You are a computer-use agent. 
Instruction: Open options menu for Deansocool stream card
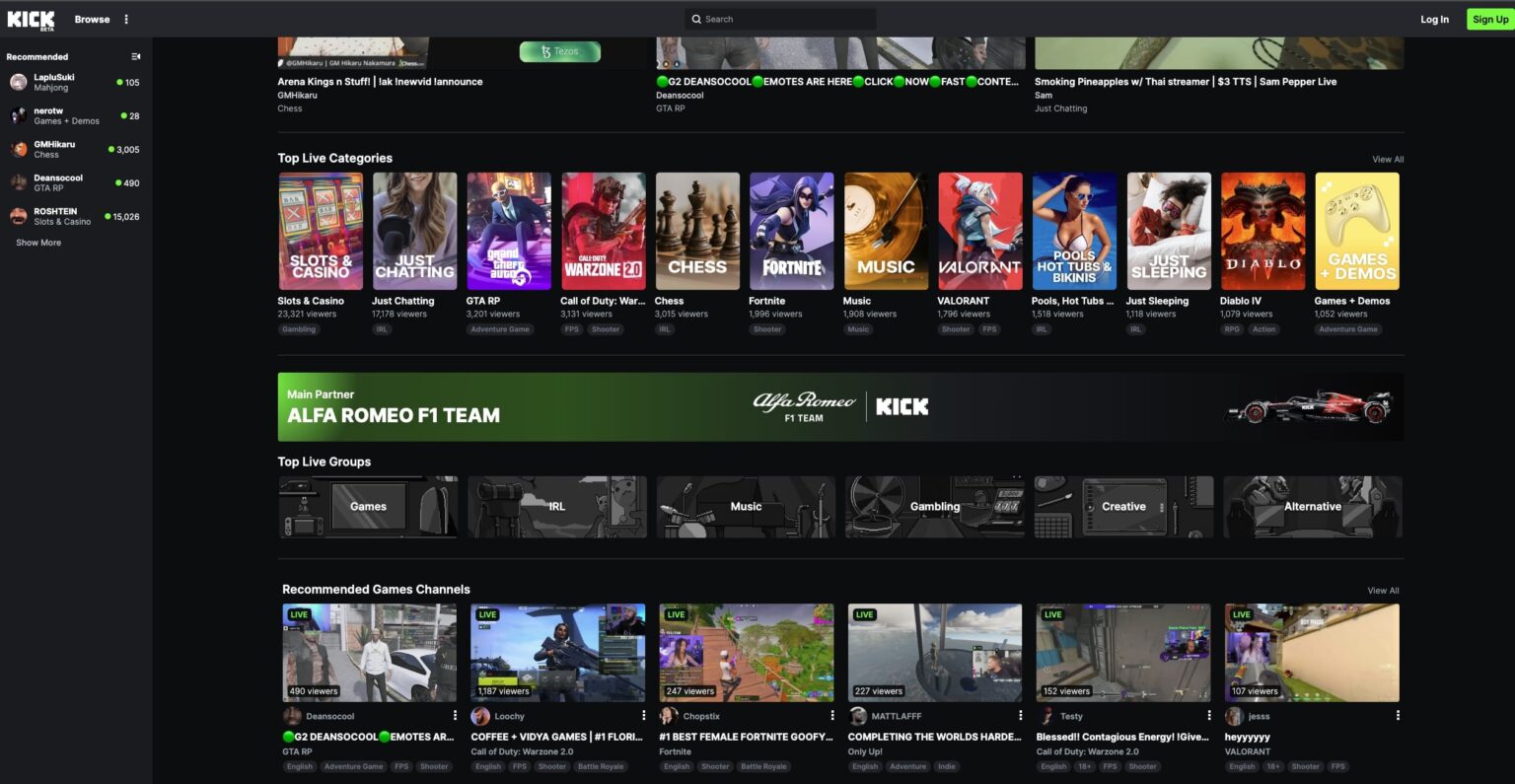pyautogui.click(x=455, y=715)
